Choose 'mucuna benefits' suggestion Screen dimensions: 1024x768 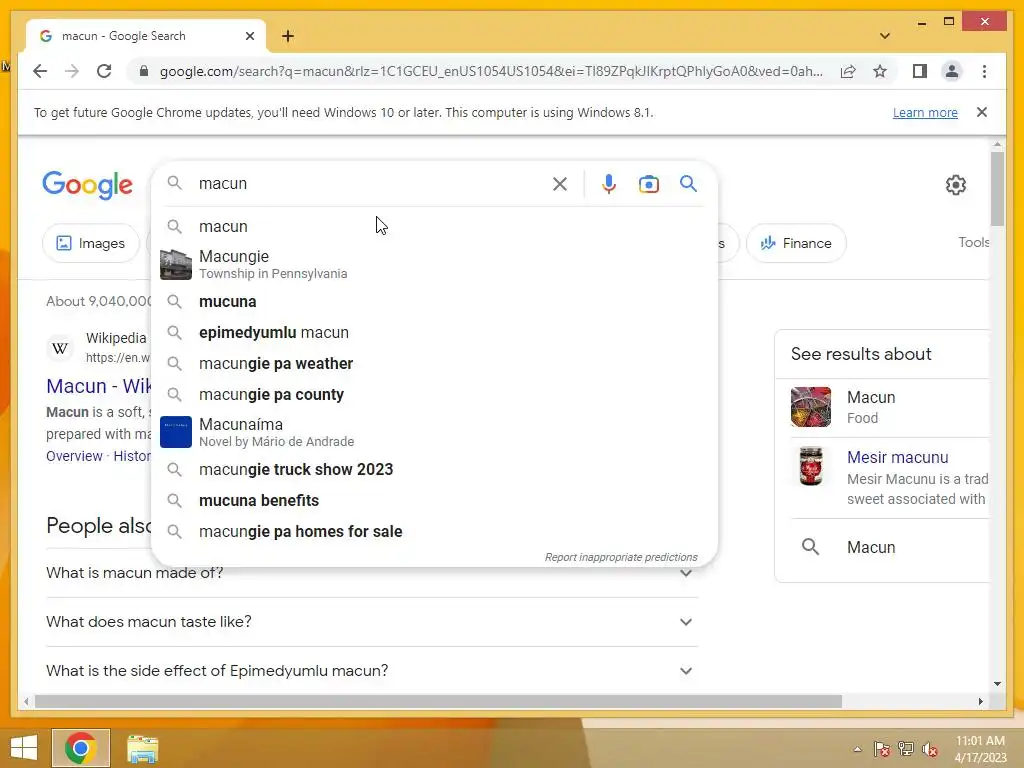click(x=434, y=501)
